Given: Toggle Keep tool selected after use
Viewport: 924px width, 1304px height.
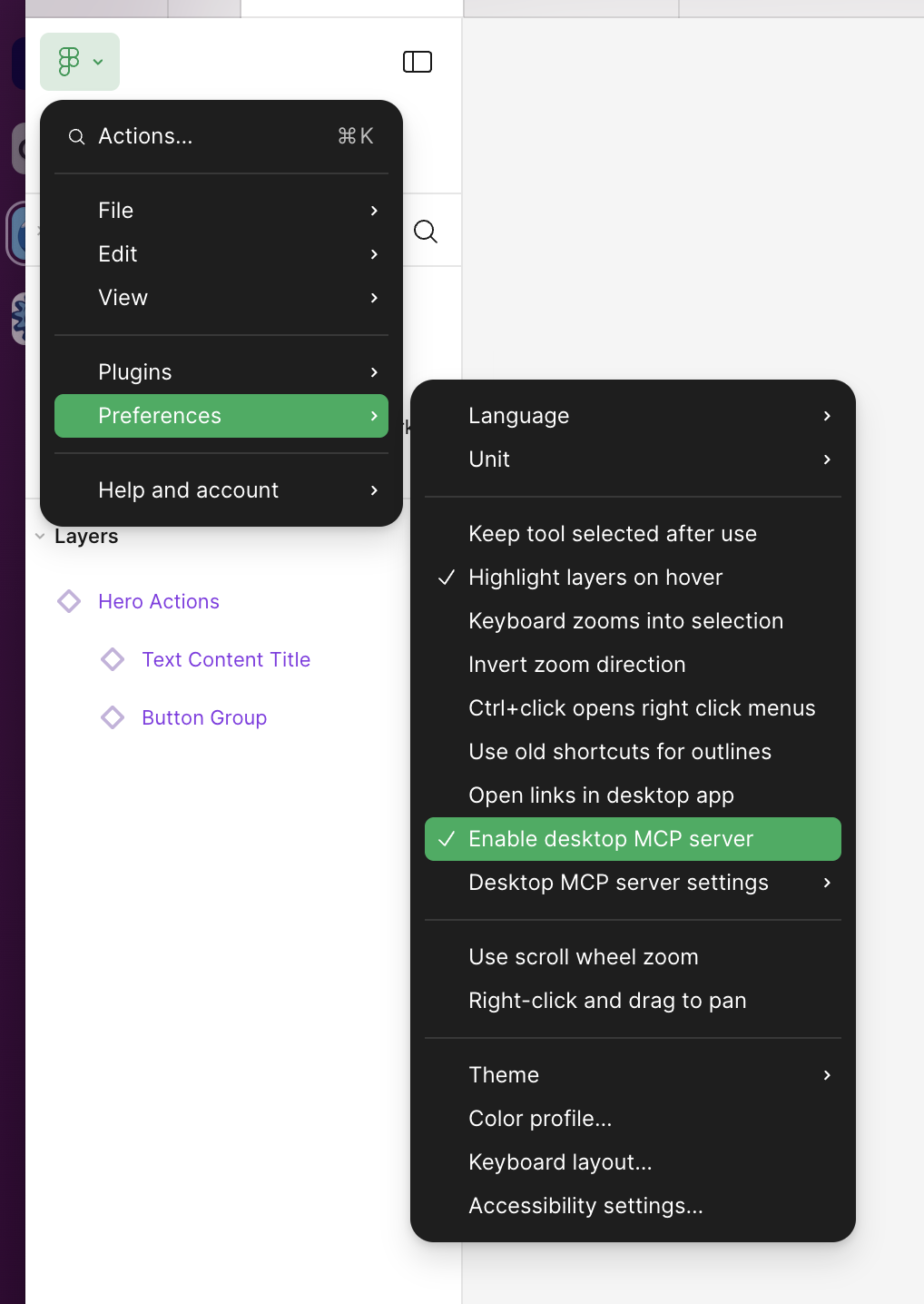Looking at the screenshot, I should click(x=612, y=534).
